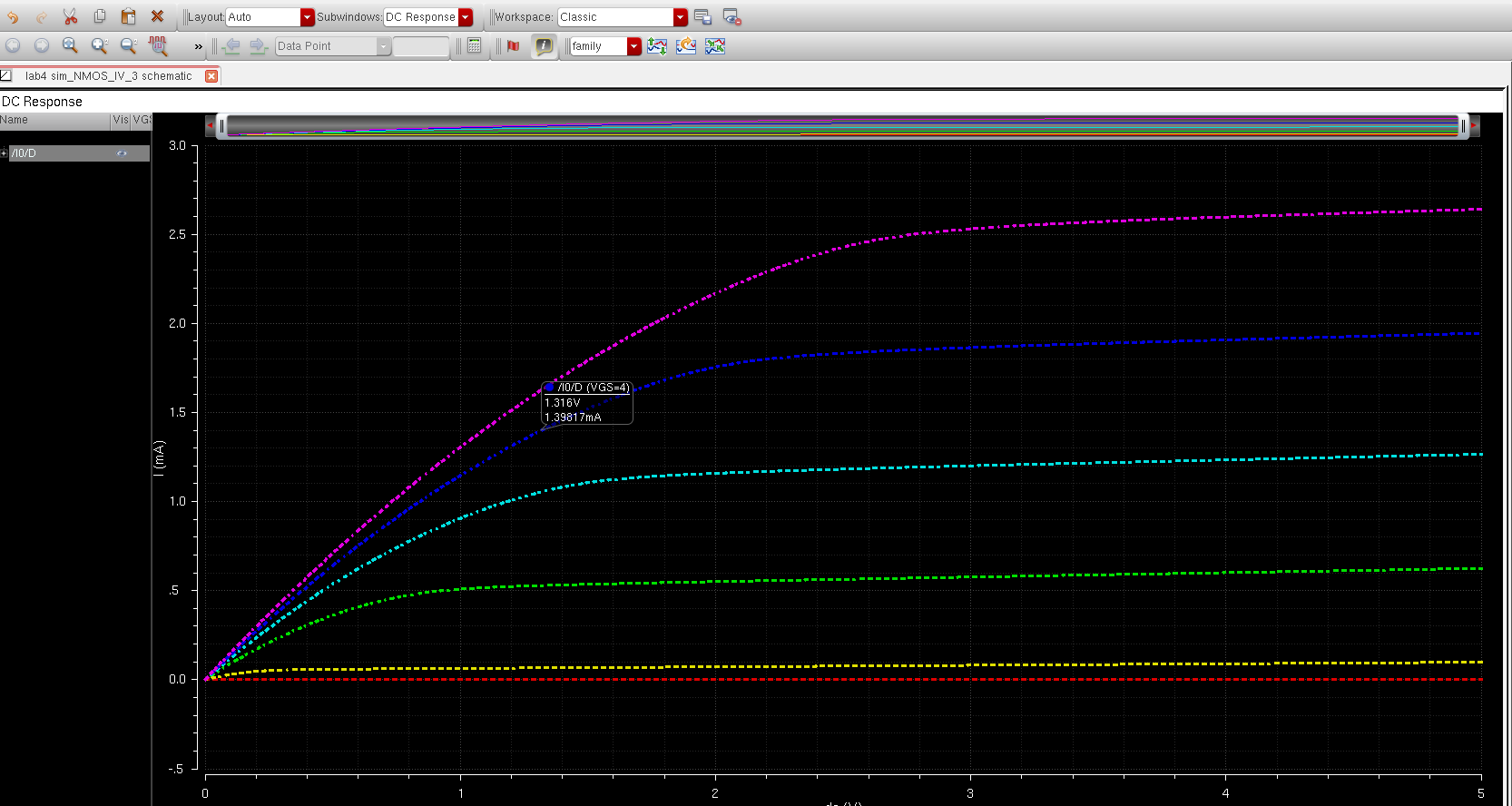Click the save workspace icon

(702, 16)
